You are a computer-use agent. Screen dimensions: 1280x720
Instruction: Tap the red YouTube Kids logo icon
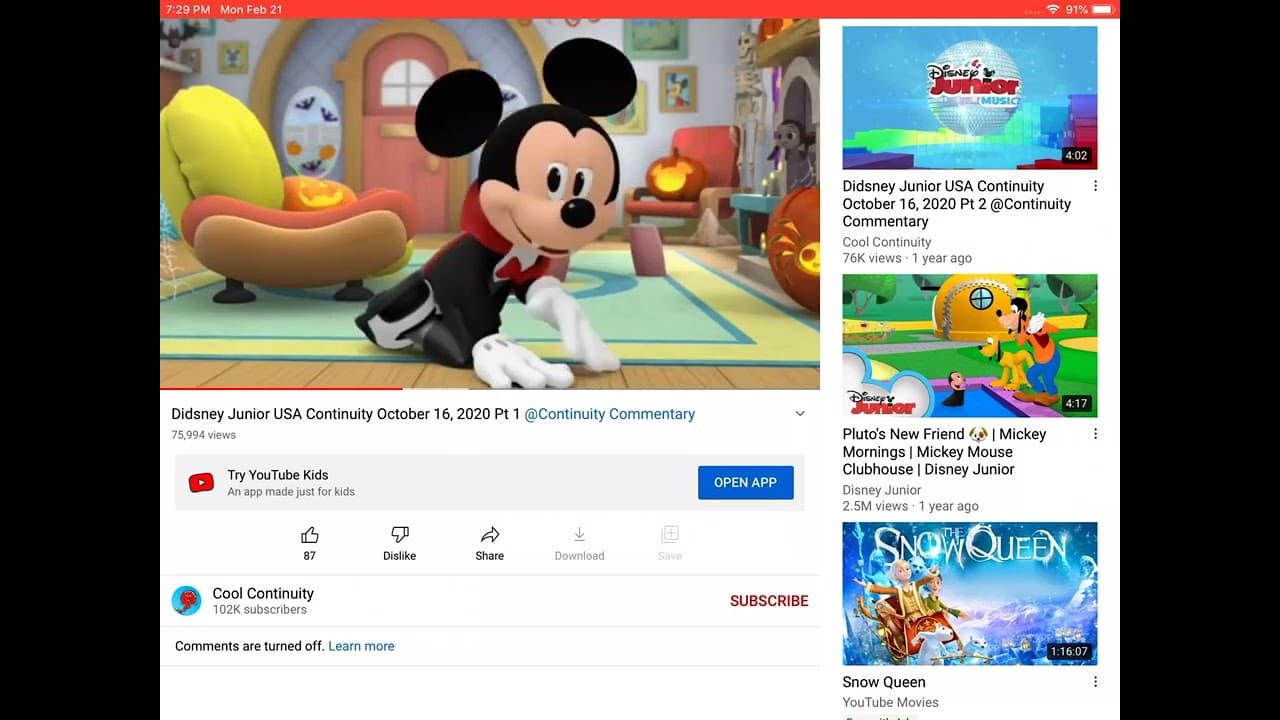tap(201, 483)
